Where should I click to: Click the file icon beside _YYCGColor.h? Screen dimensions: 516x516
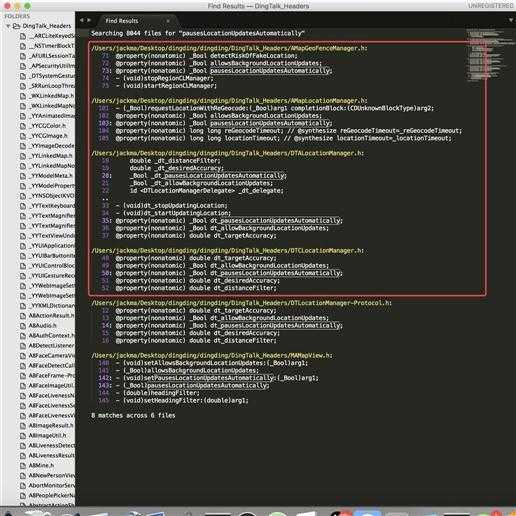pyautogui.click(x=23, y=126)
